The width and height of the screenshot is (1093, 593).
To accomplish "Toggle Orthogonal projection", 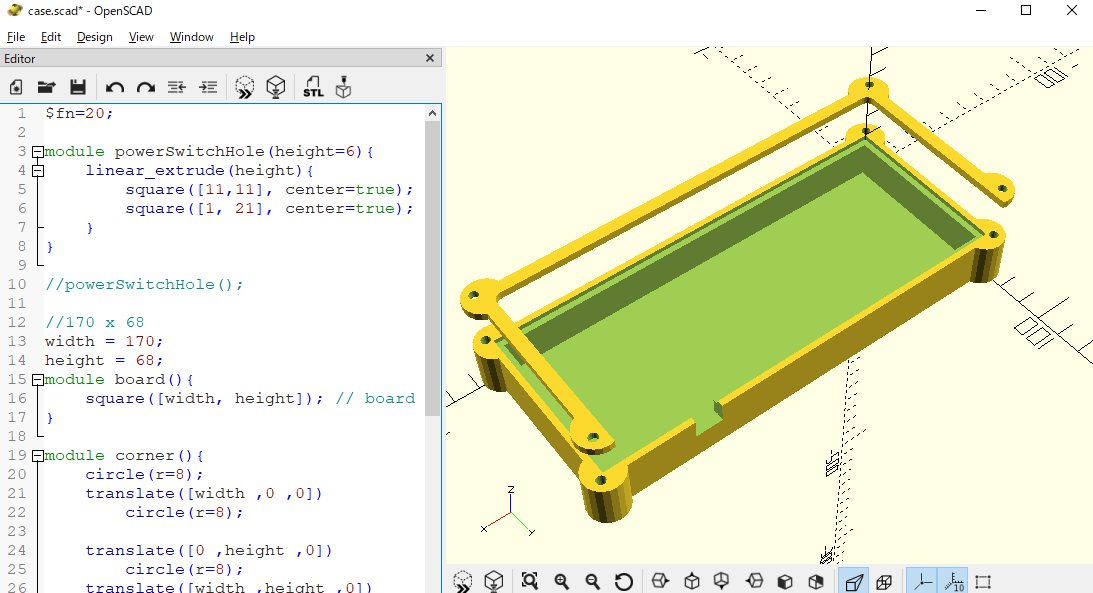I will coord(884,581).
